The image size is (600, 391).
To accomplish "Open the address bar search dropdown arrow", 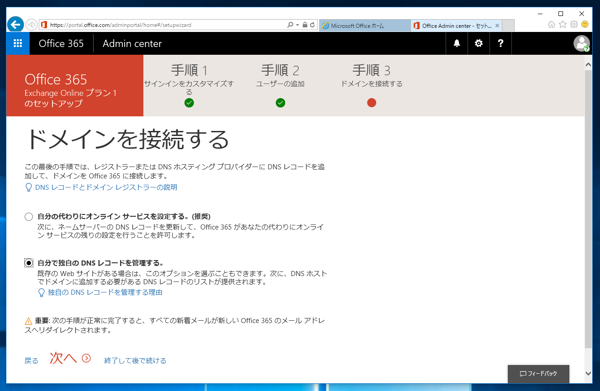I will click(x=297, y=25).
